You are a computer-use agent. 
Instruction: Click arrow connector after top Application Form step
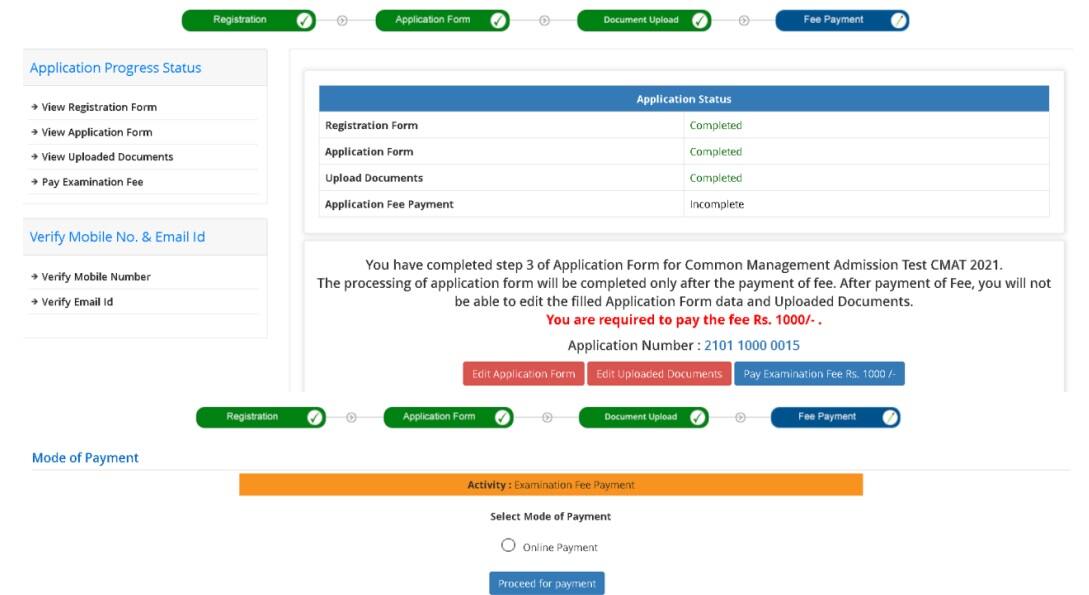pos(544,21)
